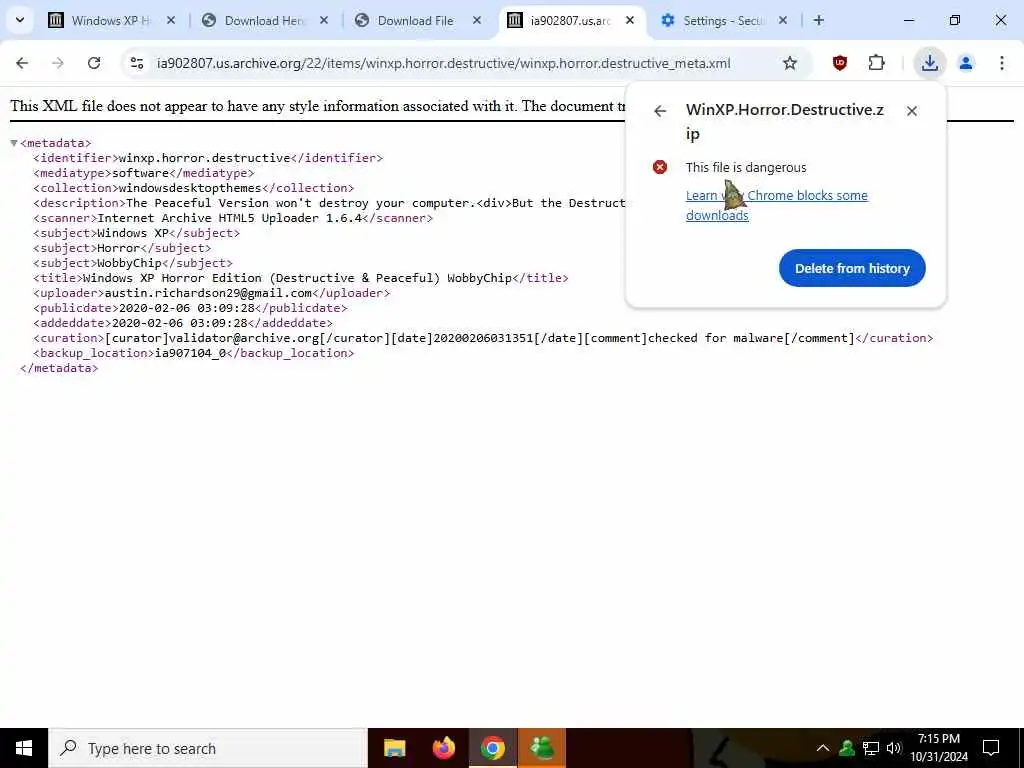Close the Download File tab

point(477,20)
